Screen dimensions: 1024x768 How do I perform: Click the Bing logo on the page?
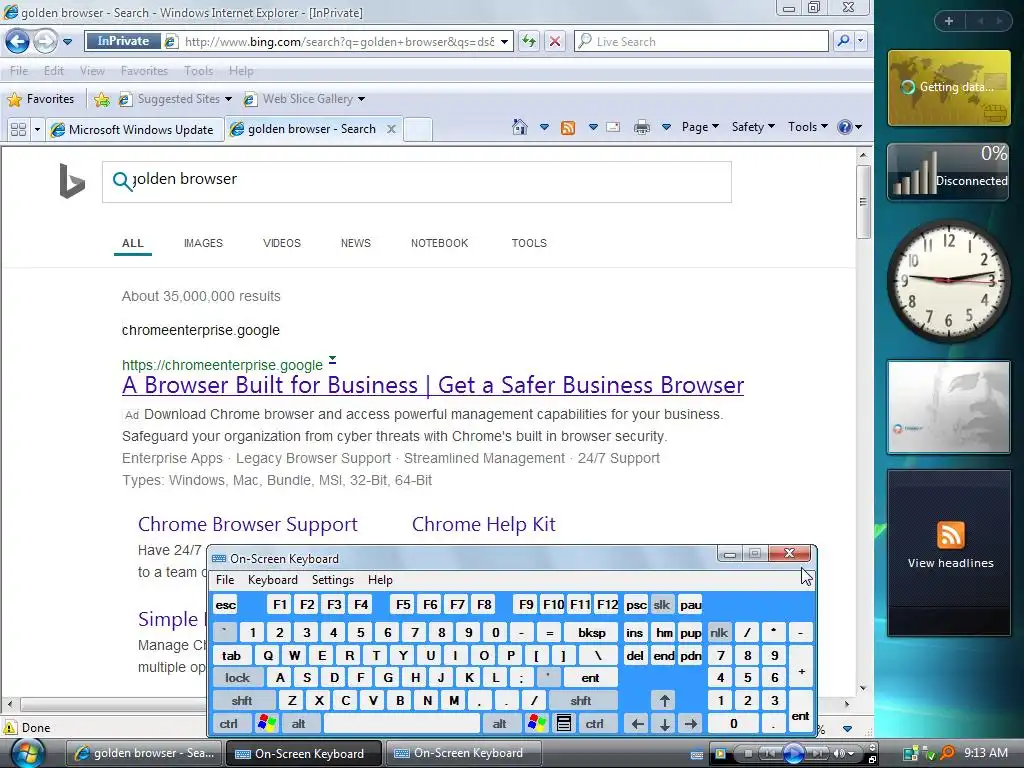point(71,181)
